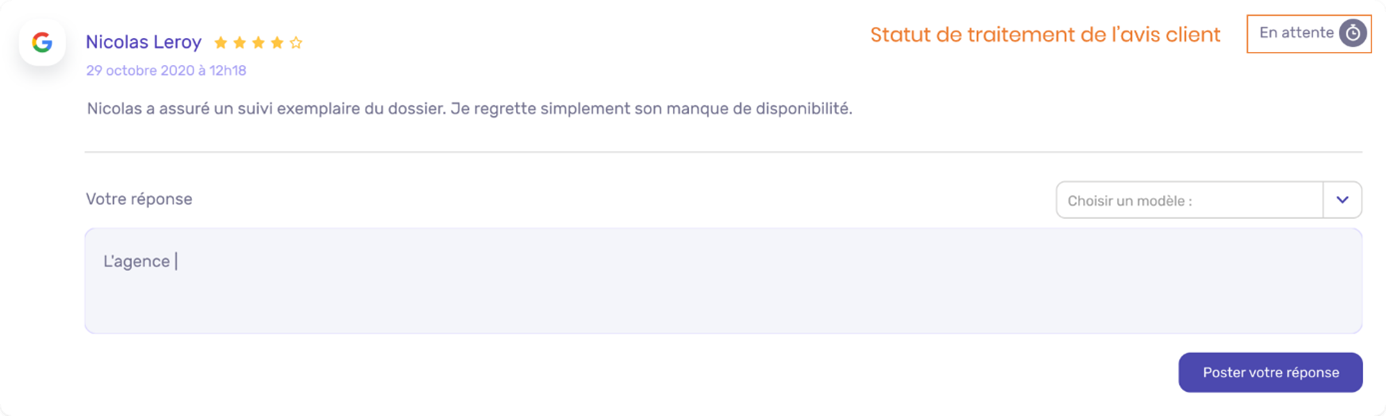
Task: Click the second gold rating star
Action: pyautogui.click(x=240, y=43)
